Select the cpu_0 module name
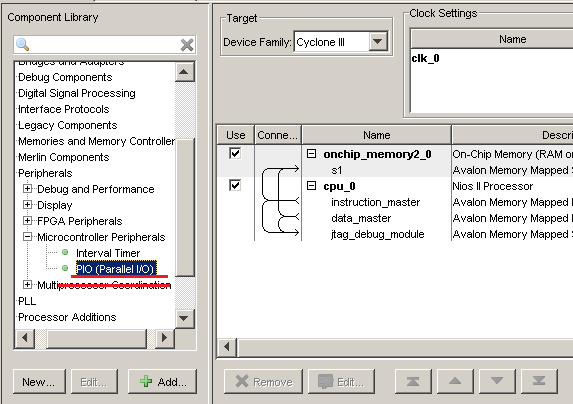 (339, 186)
